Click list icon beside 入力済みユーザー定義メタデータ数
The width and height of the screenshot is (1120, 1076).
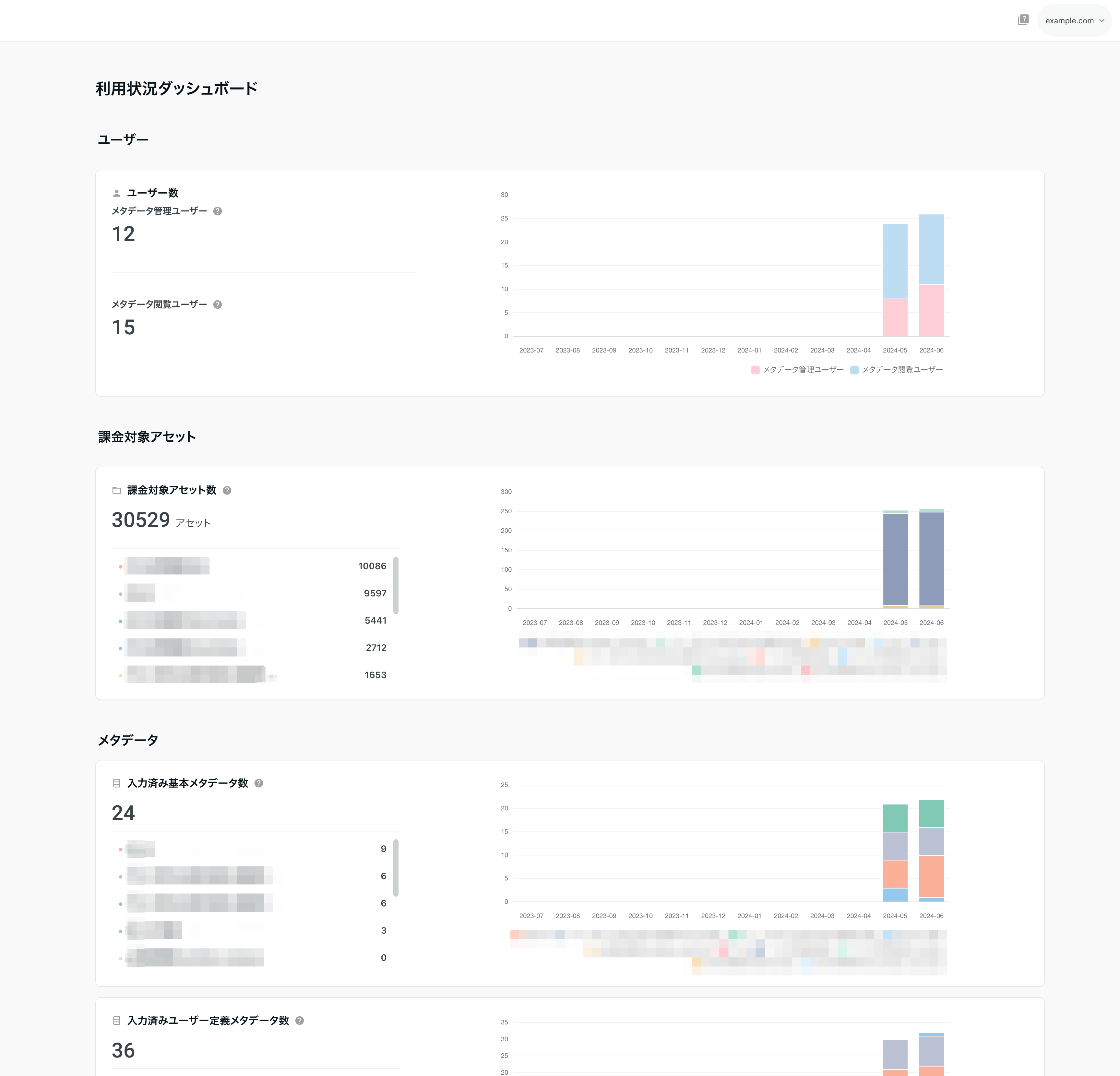pos(116,1021)
